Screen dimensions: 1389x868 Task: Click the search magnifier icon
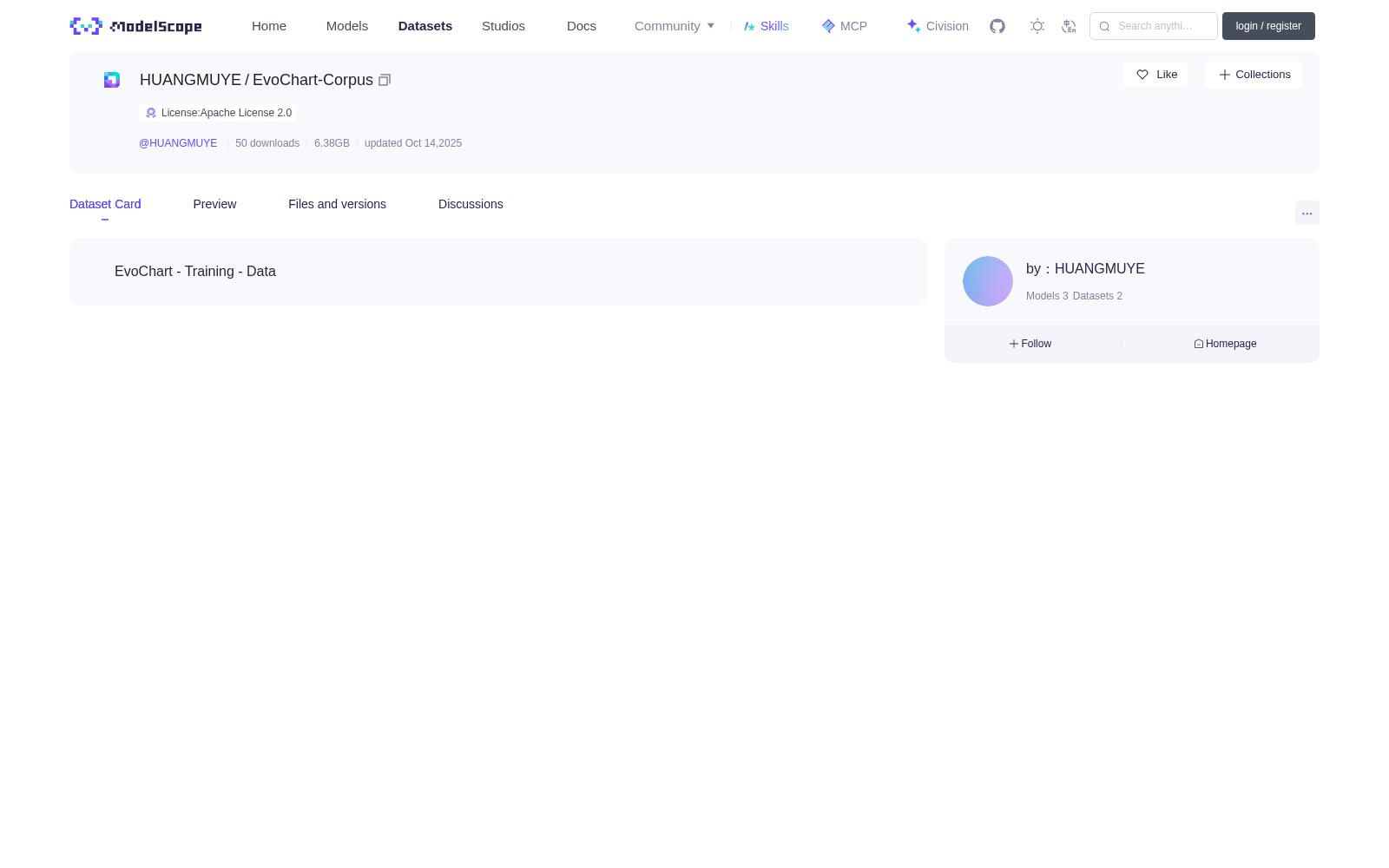[1104, 26]
